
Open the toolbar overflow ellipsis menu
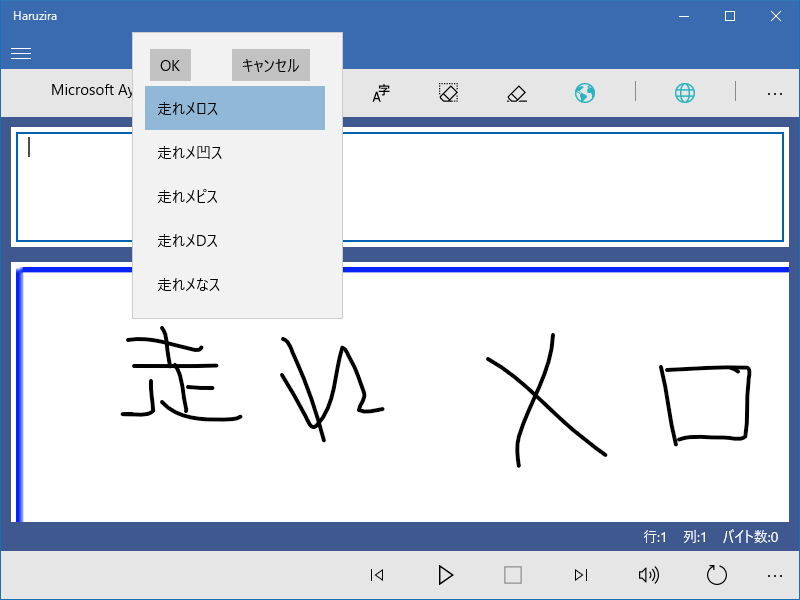[x=775, y=92]
